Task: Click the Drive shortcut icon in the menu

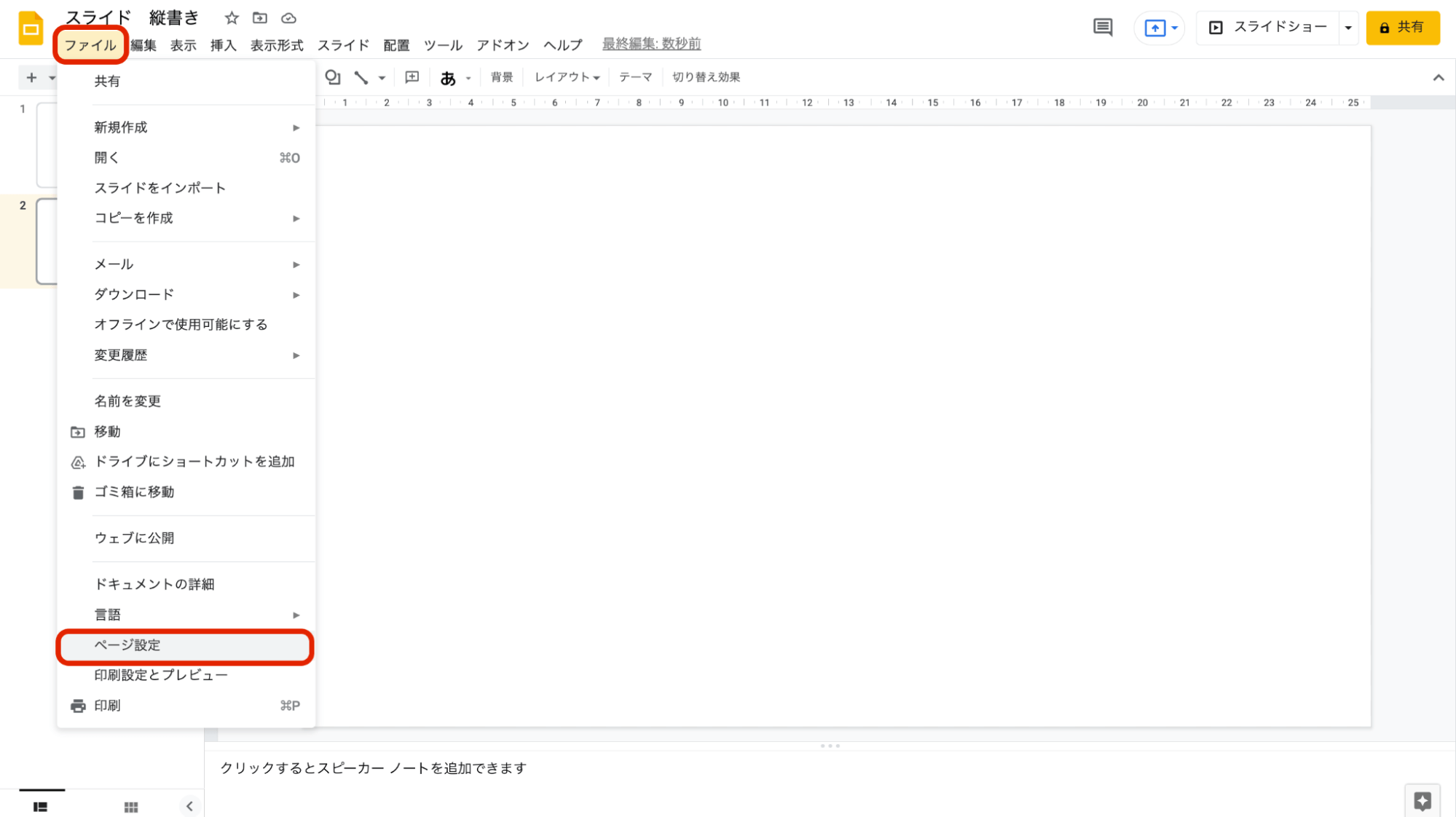Action: 78,462
